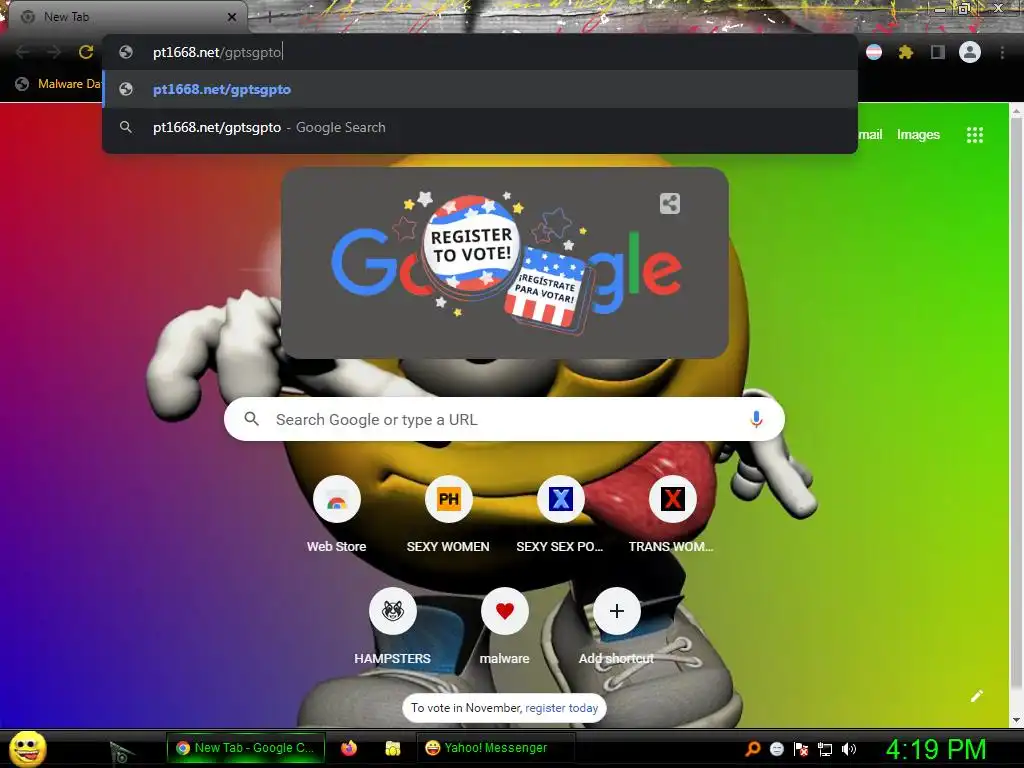Select the pt1668.net/gptsgpto URL suggestion
Image resolution: width=1024 pixels, height=768 pixels.
point(480,89)
